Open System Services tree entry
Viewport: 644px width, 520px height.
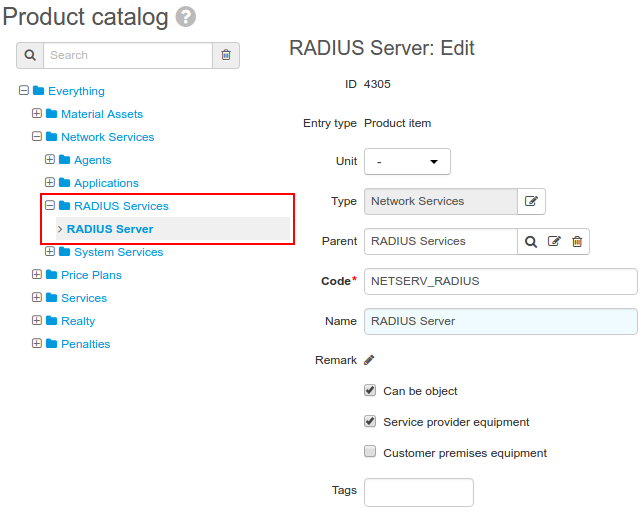[x=119, y=252]
